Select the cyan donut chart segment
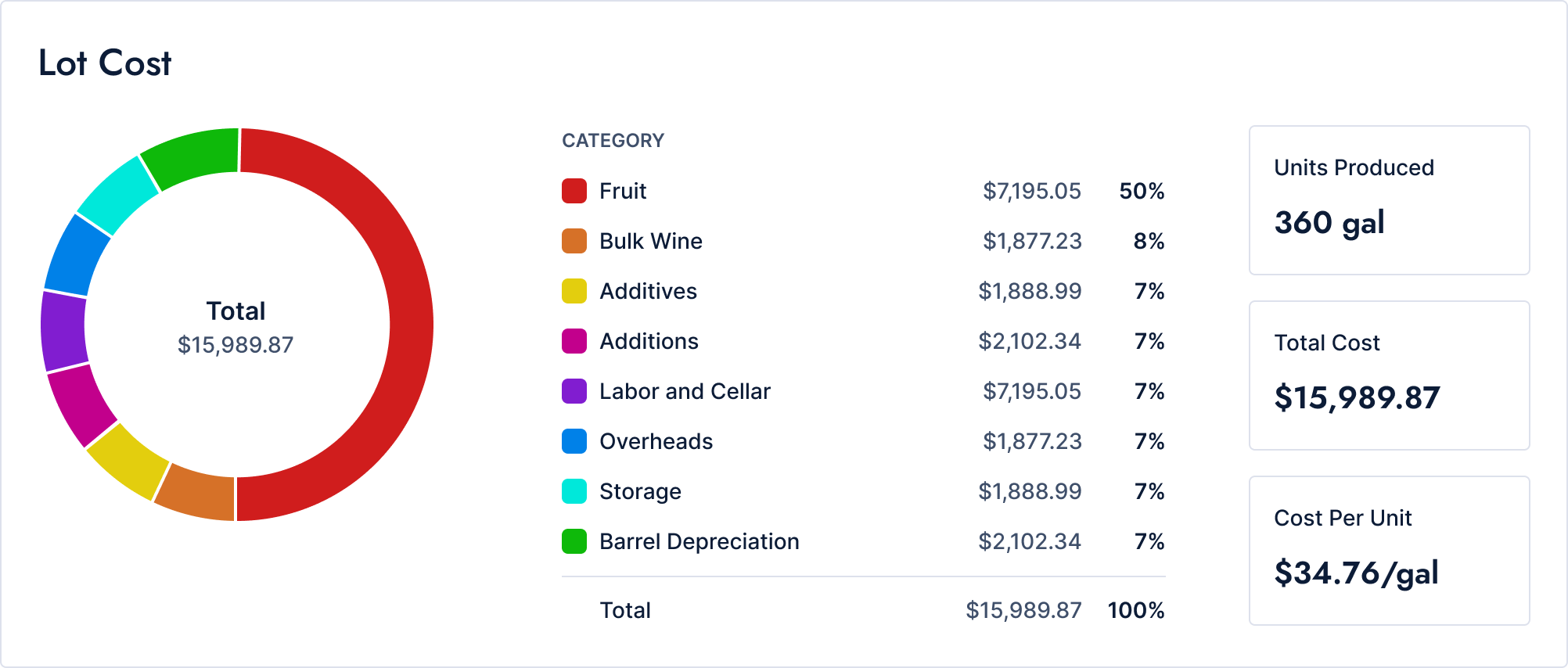Image resolution: width=1568 pixels, height=668 pixels. tap(117, 196)
